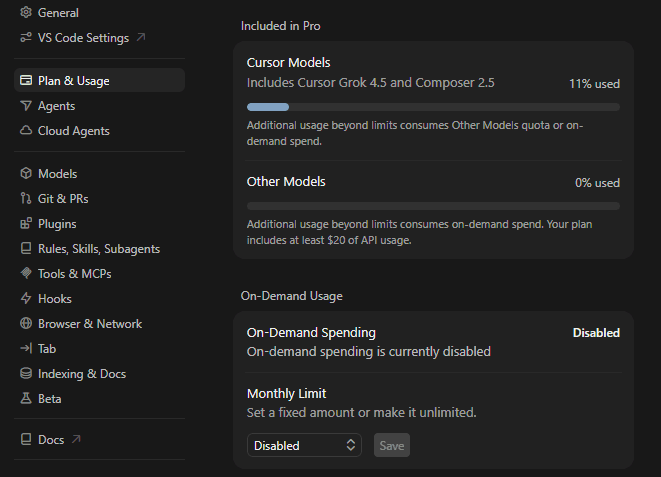The image size is (661, 477).
Task: Click the external link arrow beside VS Code Settings
Action: [x=141, y=38]
